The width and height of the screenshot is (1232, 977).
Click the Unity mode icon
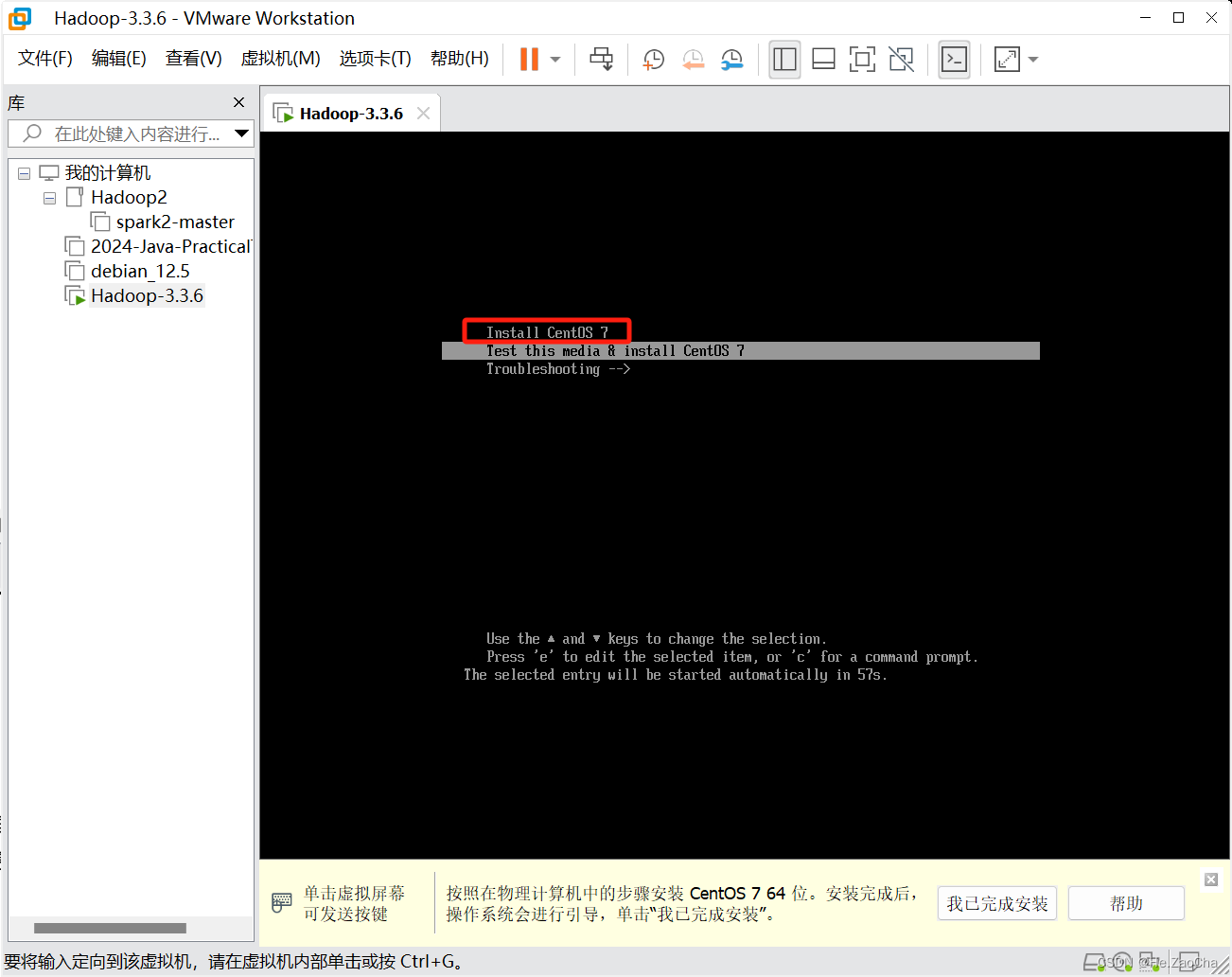tap(901, 60)
